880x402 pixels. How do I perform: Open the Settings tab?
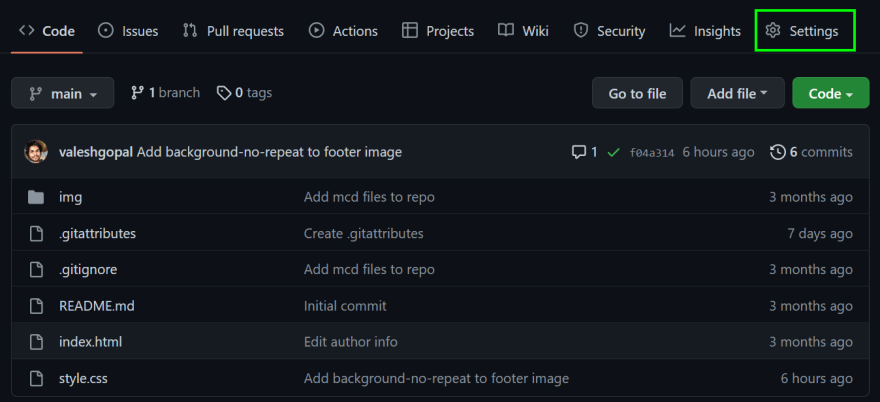tap(802, 31)
